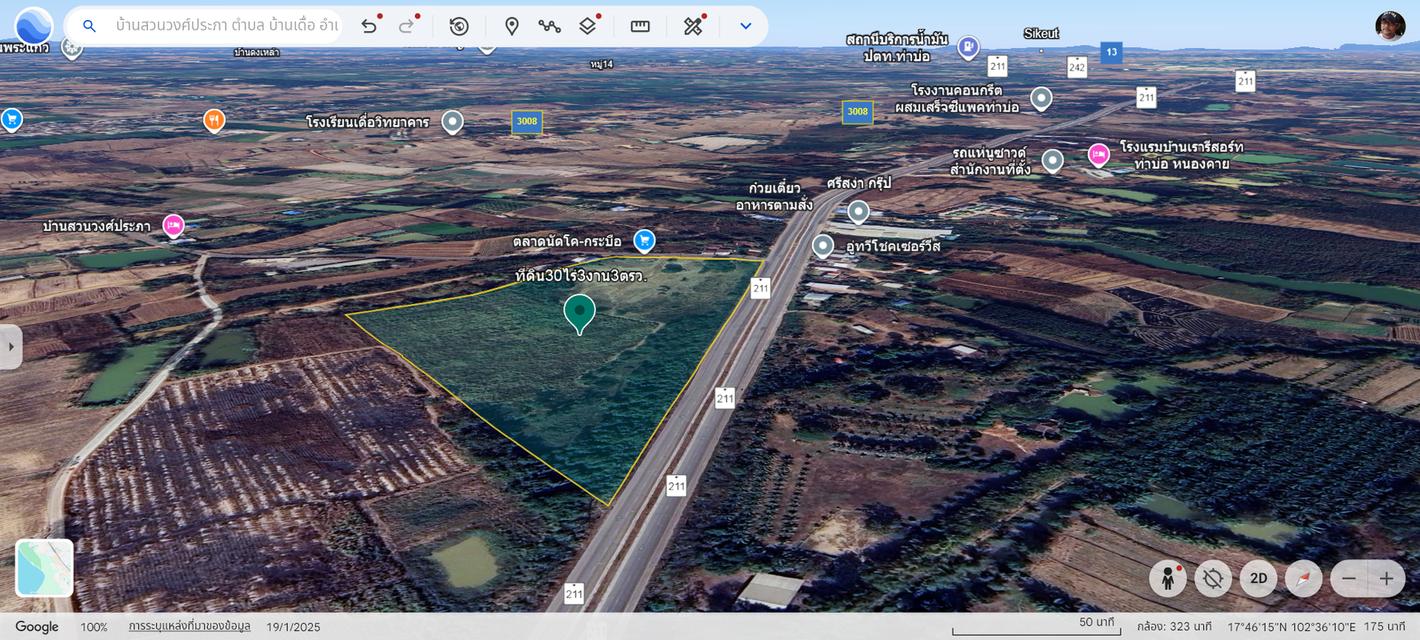Reset heading with the compass button
Image resolution: width=1420 pixels, height=640 pixels.
point(1303,578)
